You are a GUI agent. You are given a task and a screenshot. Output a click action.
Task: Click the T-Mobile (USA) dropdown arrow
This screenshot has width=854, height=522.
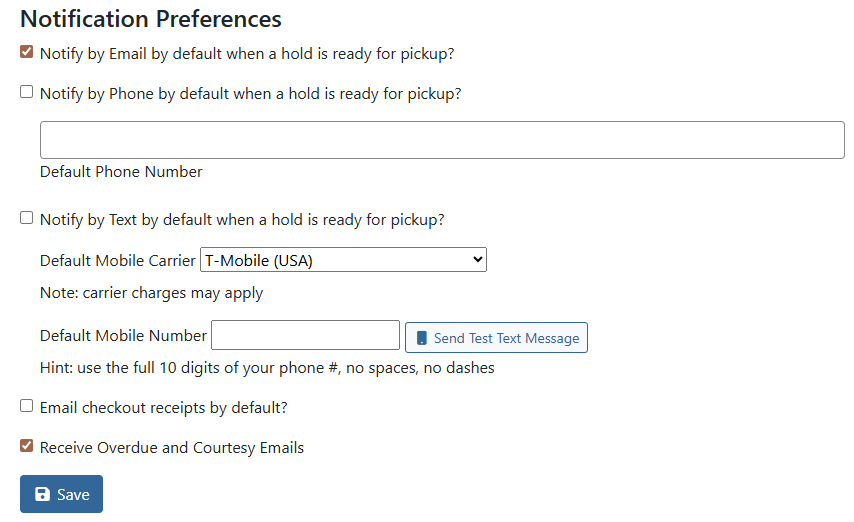(477, 260)
